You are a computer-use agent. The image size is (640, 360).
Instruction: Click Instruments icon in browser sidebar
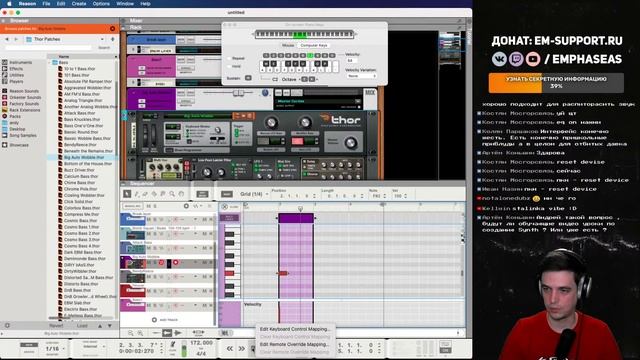tap(4, 62)
